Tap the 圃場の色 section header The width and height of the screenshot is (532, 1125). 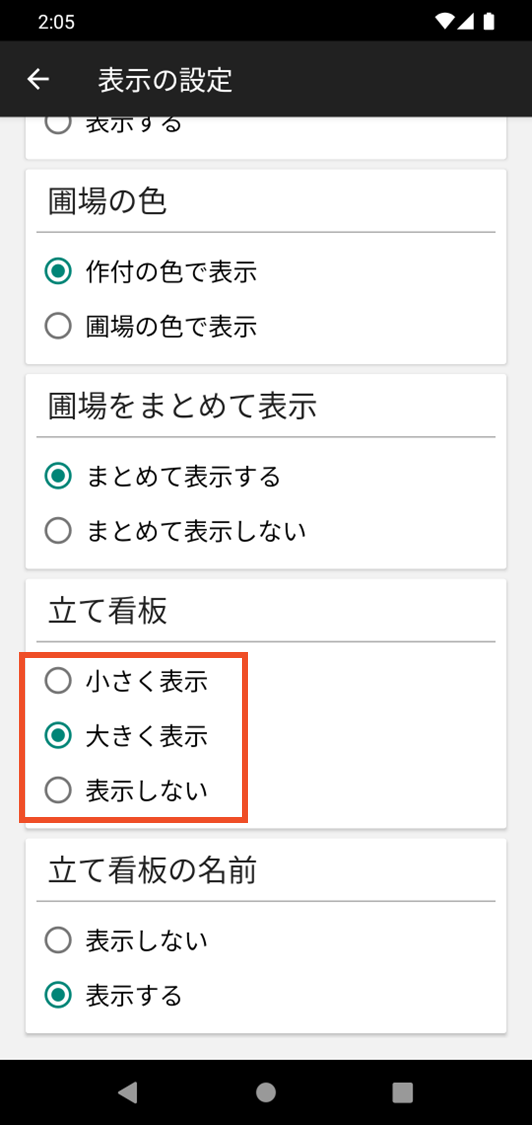click(108, 202)
